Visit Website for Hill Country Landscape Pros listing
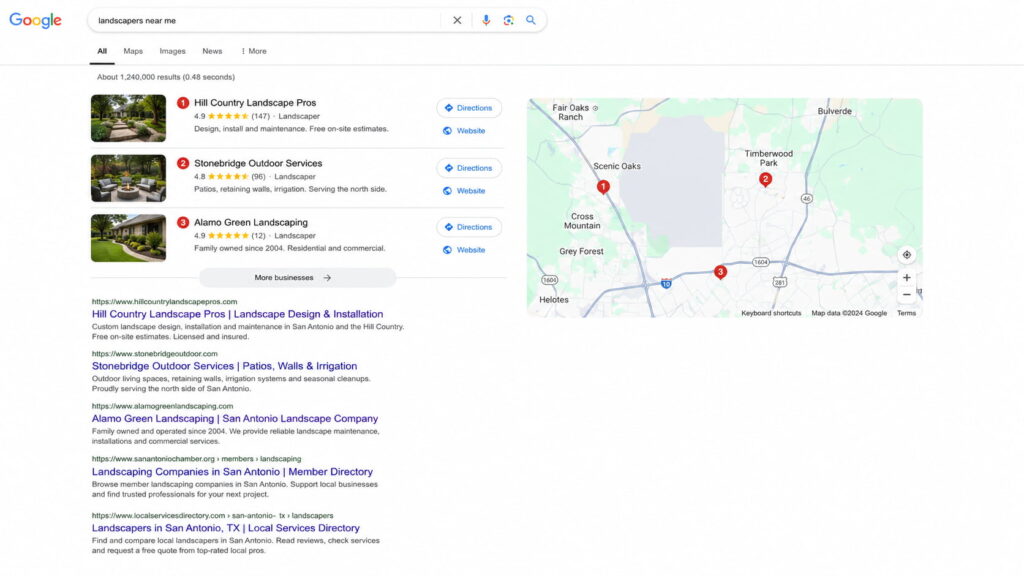Screen dimensions: 1024x576 coord(464,131)
